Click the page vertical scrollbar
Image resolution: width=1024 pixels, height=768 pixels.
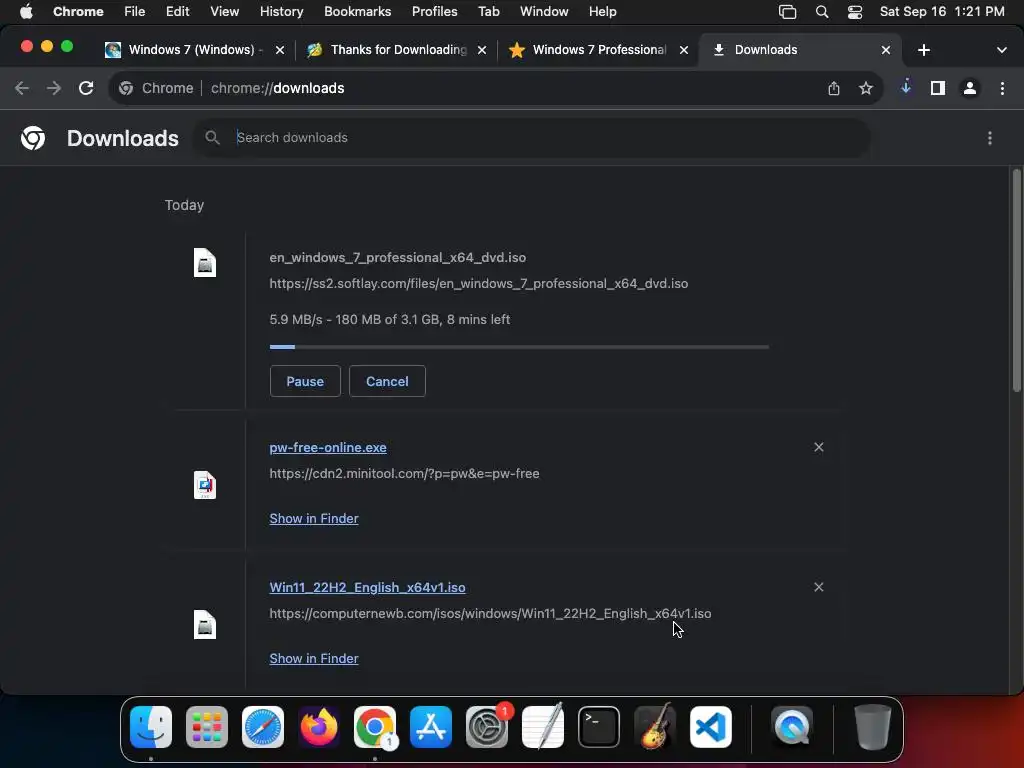1017,281
